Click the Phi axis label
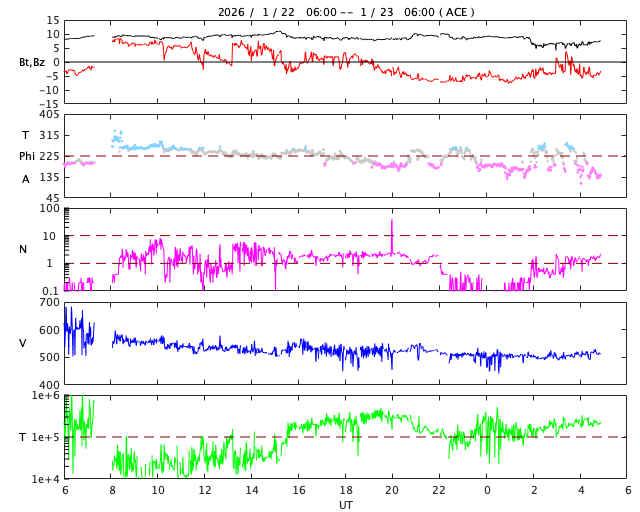 (27, 156)
